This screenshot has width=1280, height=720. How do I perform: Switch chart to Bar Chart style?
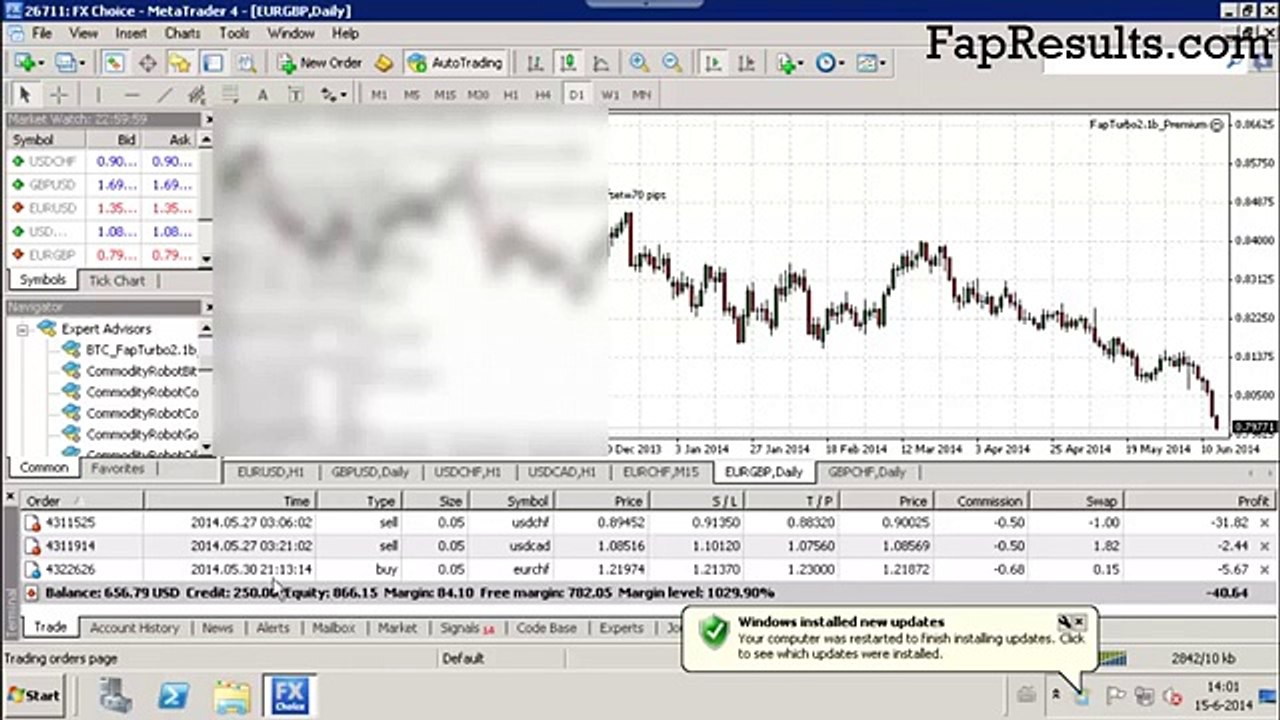(x=535, y=63)
